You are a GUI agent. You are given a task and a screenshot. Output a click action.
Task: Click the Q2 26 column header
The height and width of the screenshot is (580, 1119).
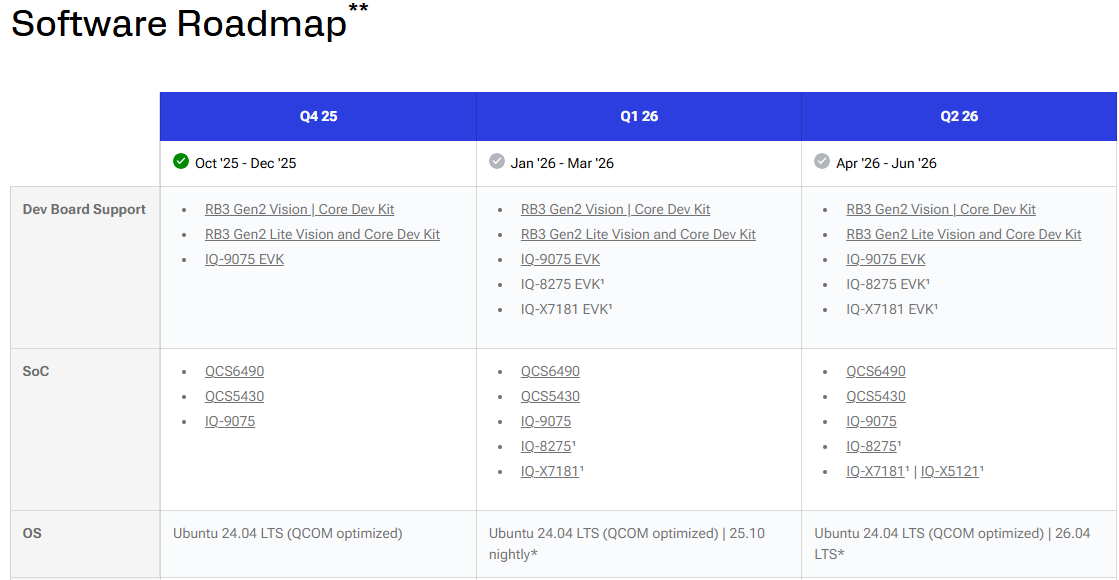[x=959, y=116]
